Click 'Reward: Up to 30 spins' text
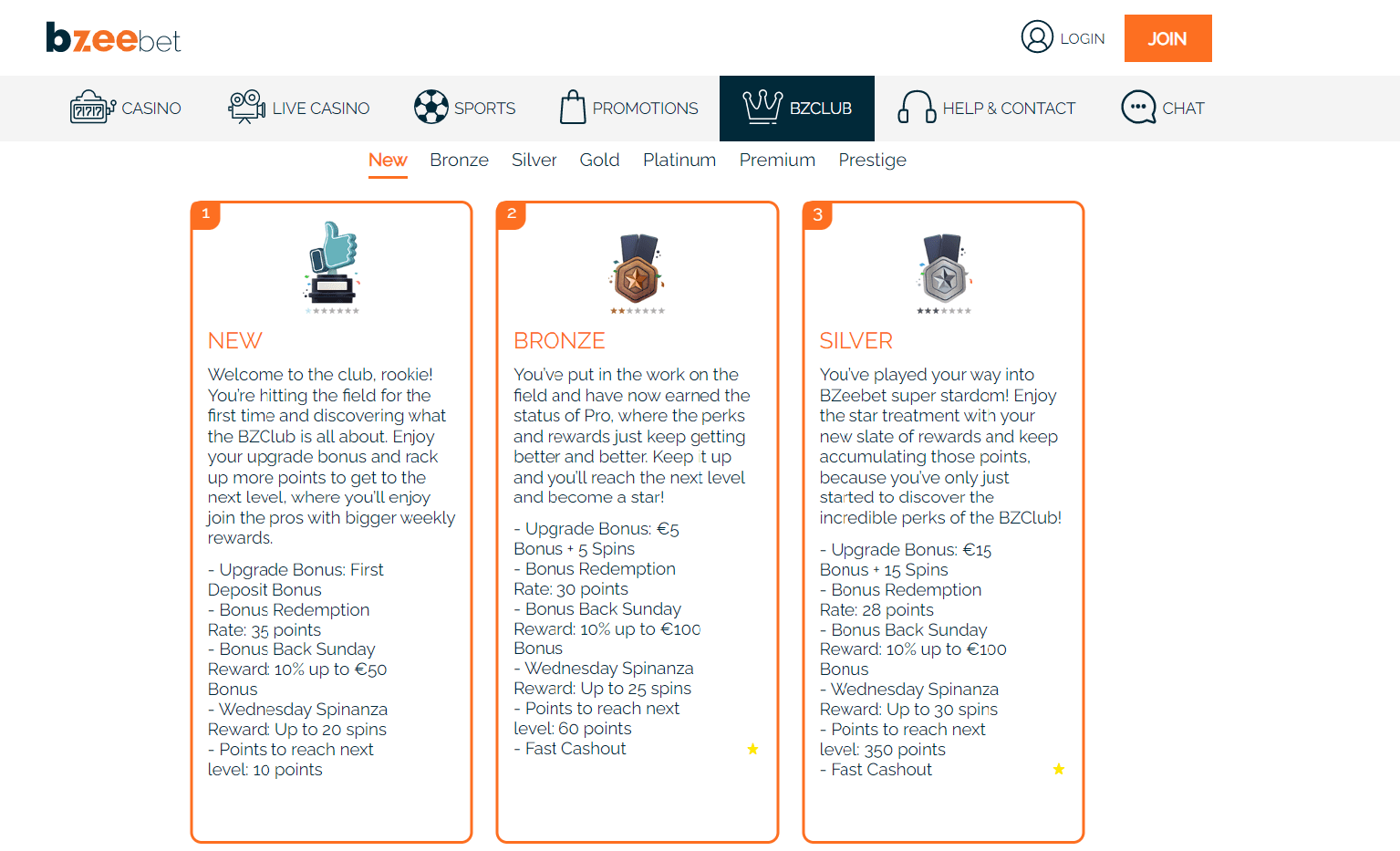The width and height of the screenshot is (1400, 851). (907, 710)
